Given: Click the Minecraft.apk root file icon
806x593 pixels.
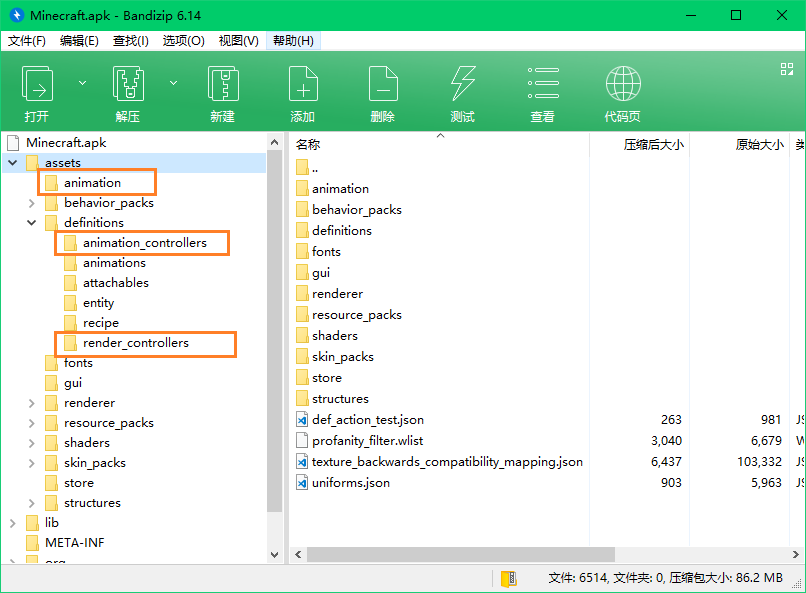Looking at the screenshot, I should 13,143.
